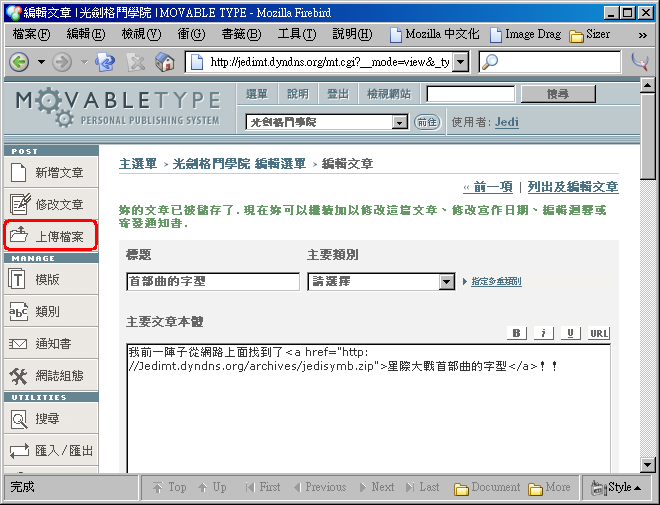Click the page scrollbar up arrow
This screenshot has height=505, width=660.
647,85
